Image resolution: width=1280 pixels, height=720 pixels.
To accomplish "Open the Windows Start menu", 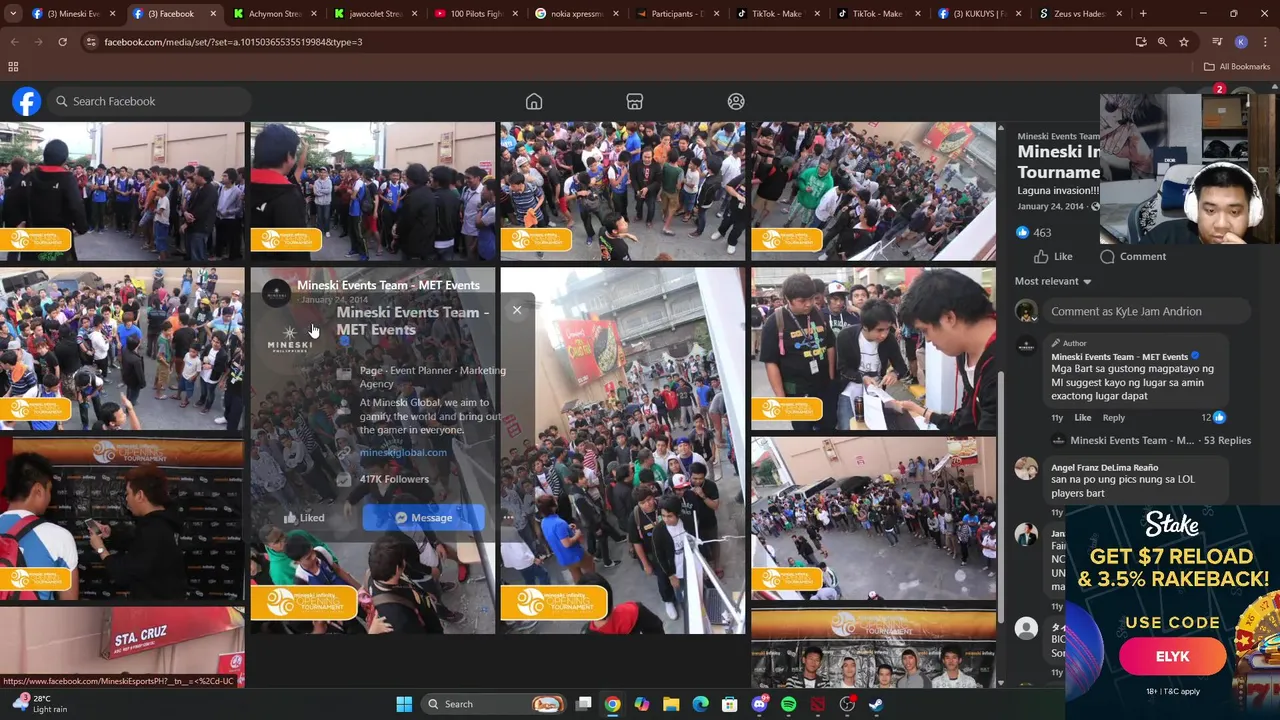I will (404, 704).
